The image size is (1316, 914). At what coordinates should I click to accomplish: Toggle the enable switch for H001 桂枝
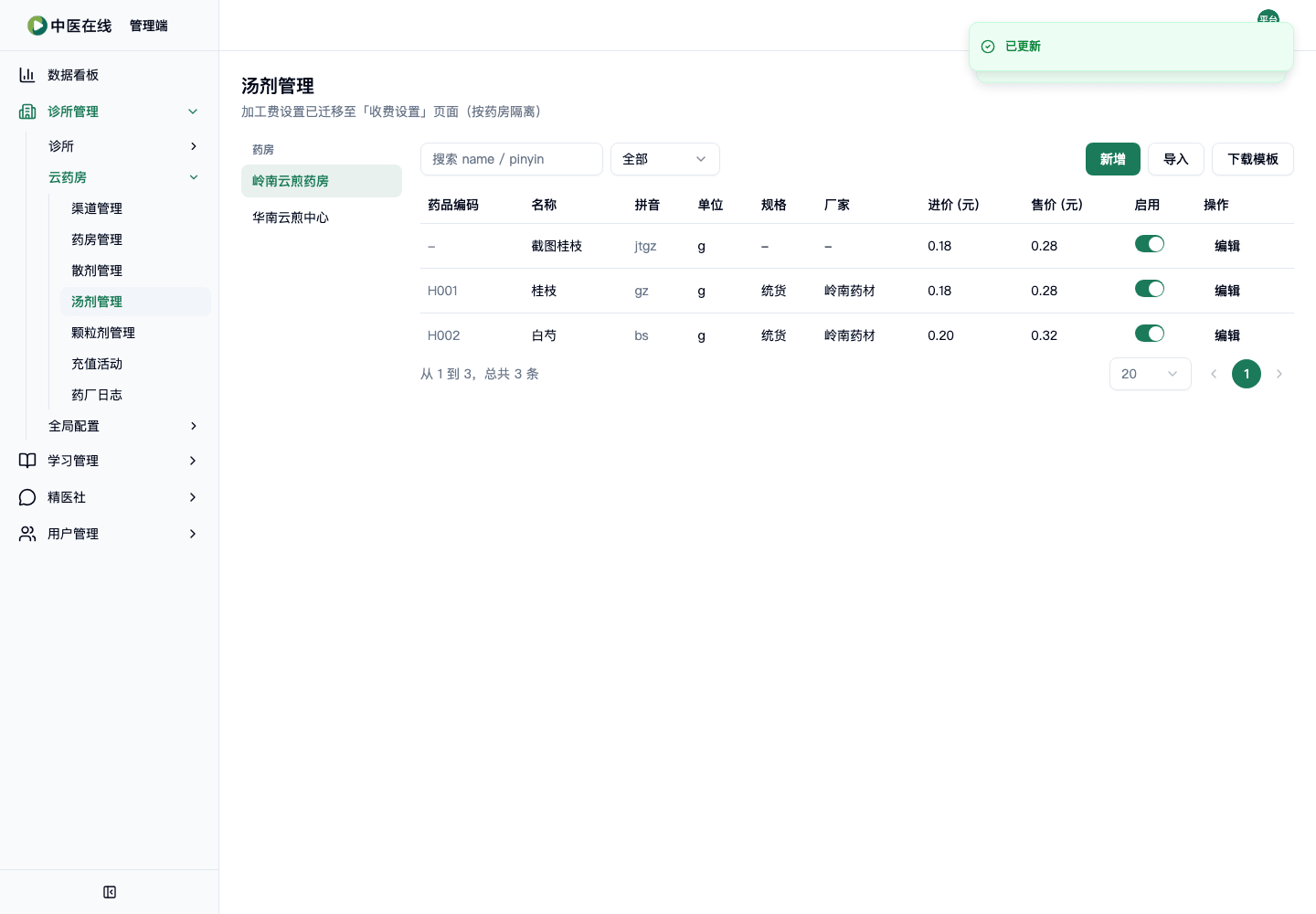1150,289
